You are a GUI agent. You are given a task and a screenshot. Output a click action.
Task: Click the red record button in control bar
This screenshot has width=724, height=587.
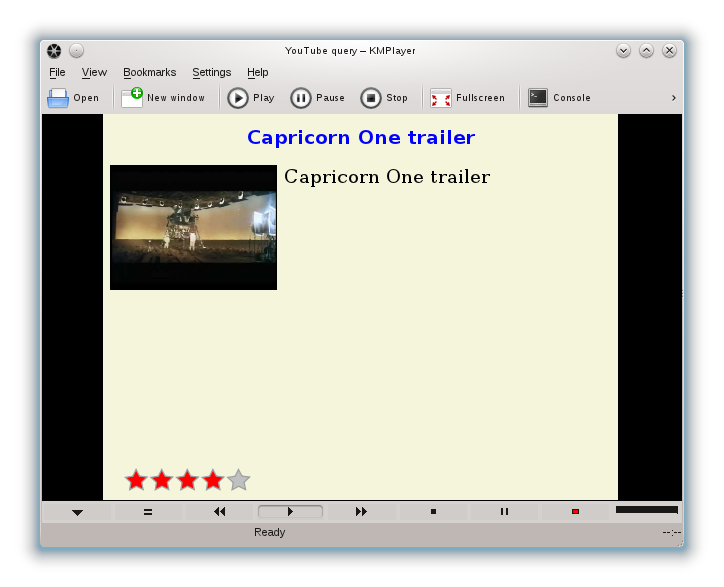[575, 512]
